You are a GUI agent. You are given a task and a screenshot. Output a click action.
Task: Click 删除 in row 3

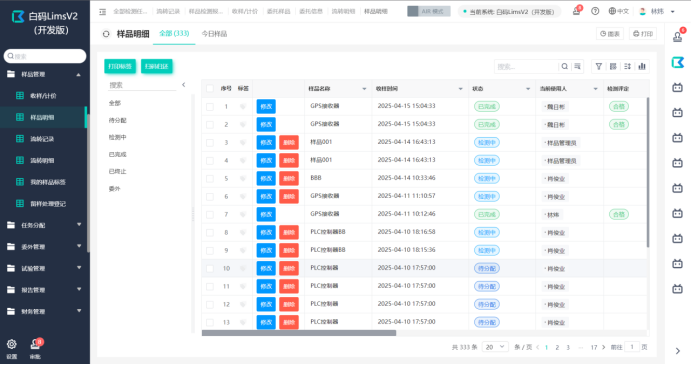(289, 143)
